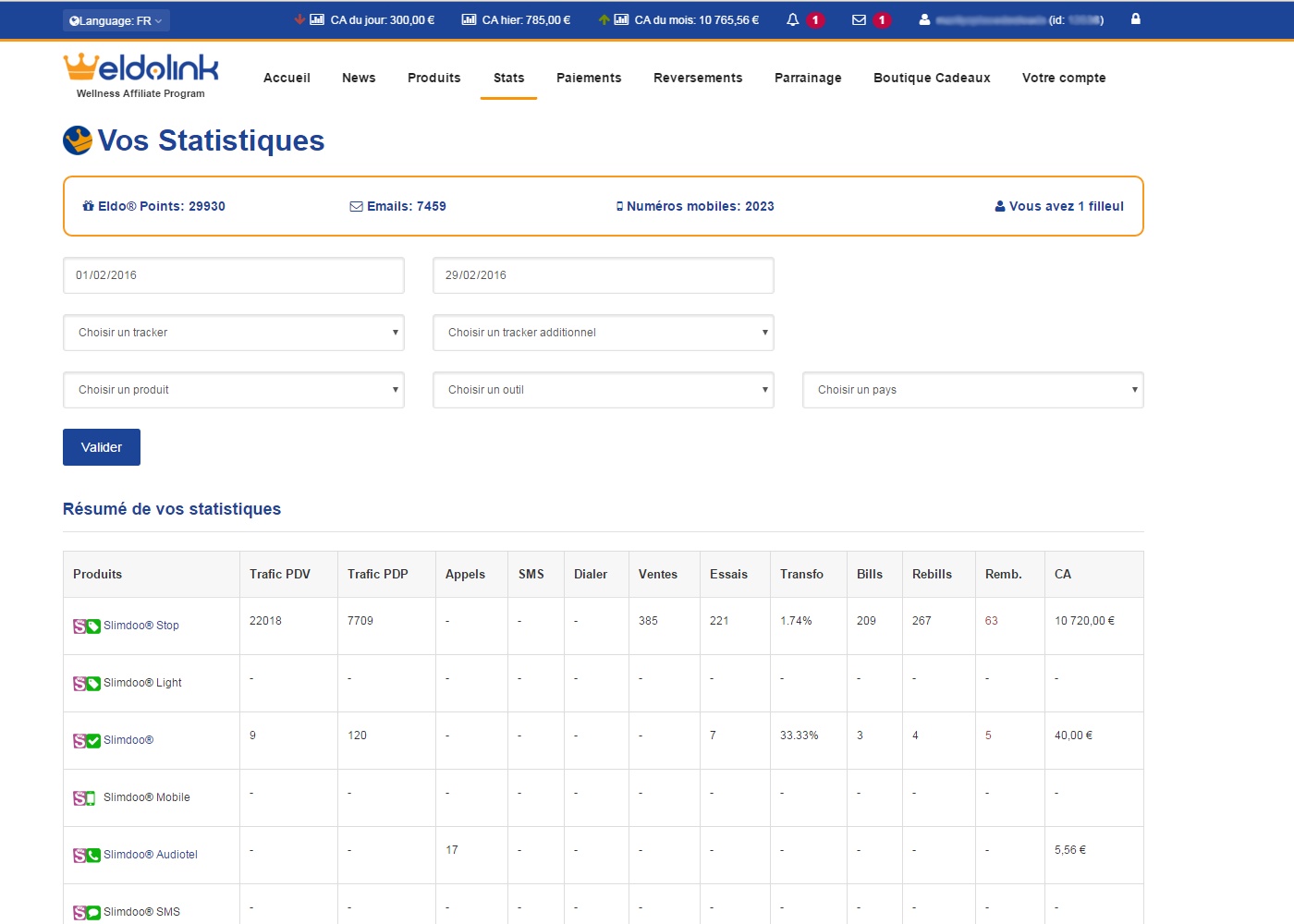This screenshot has width=1294, height=924.
Task: Open the bell notifications icon
Action: [792, 19]
